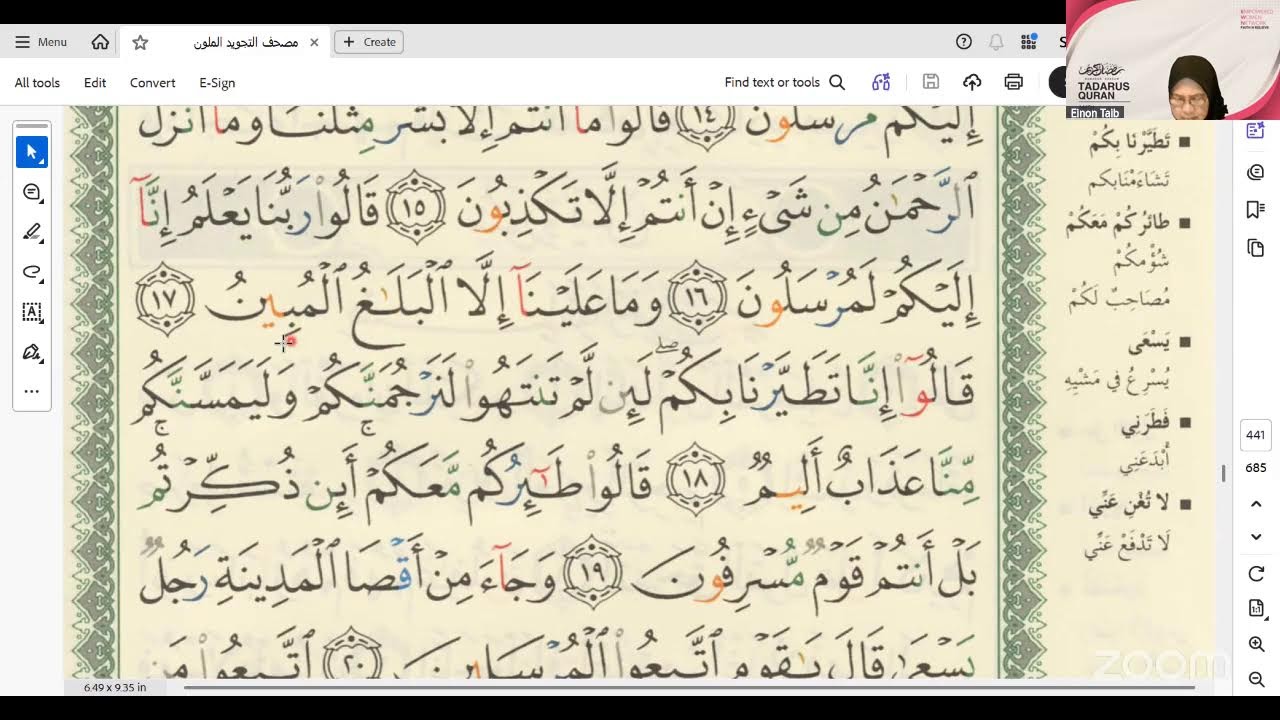Click the total page count 685
The width and height of the screenshot is (1280, 720).
click(1256, 467)
